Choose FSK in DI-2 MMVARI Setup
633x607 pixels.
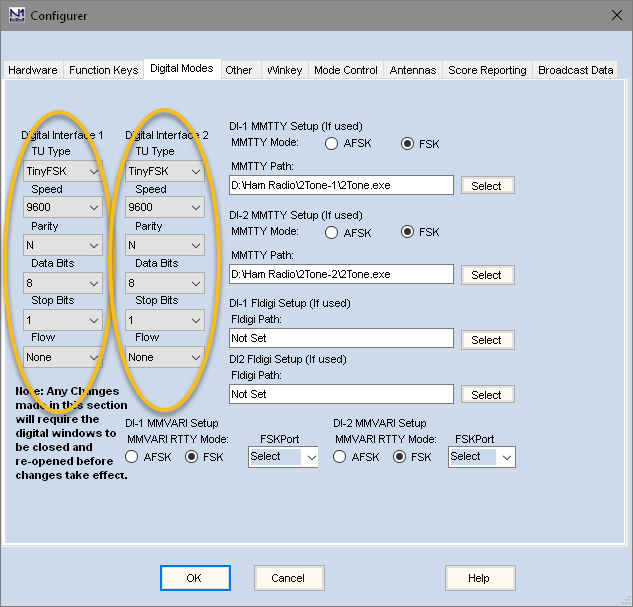tap(399, 456)
